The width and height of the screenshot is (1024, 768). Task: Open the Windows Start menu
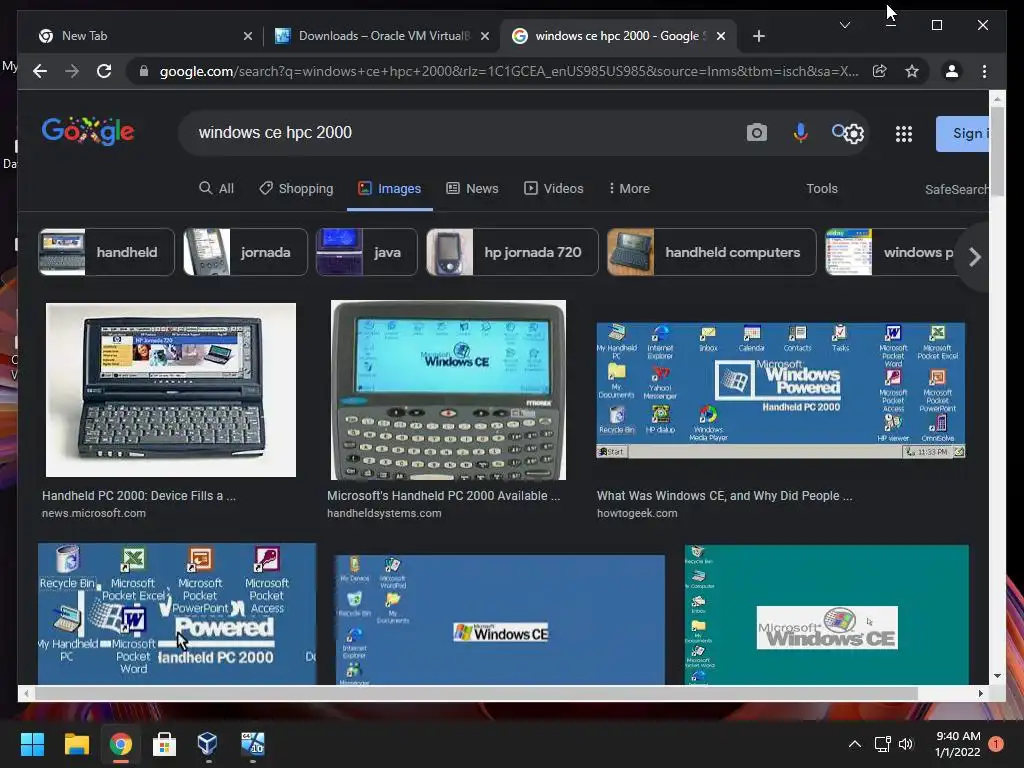tap(32, 744)
